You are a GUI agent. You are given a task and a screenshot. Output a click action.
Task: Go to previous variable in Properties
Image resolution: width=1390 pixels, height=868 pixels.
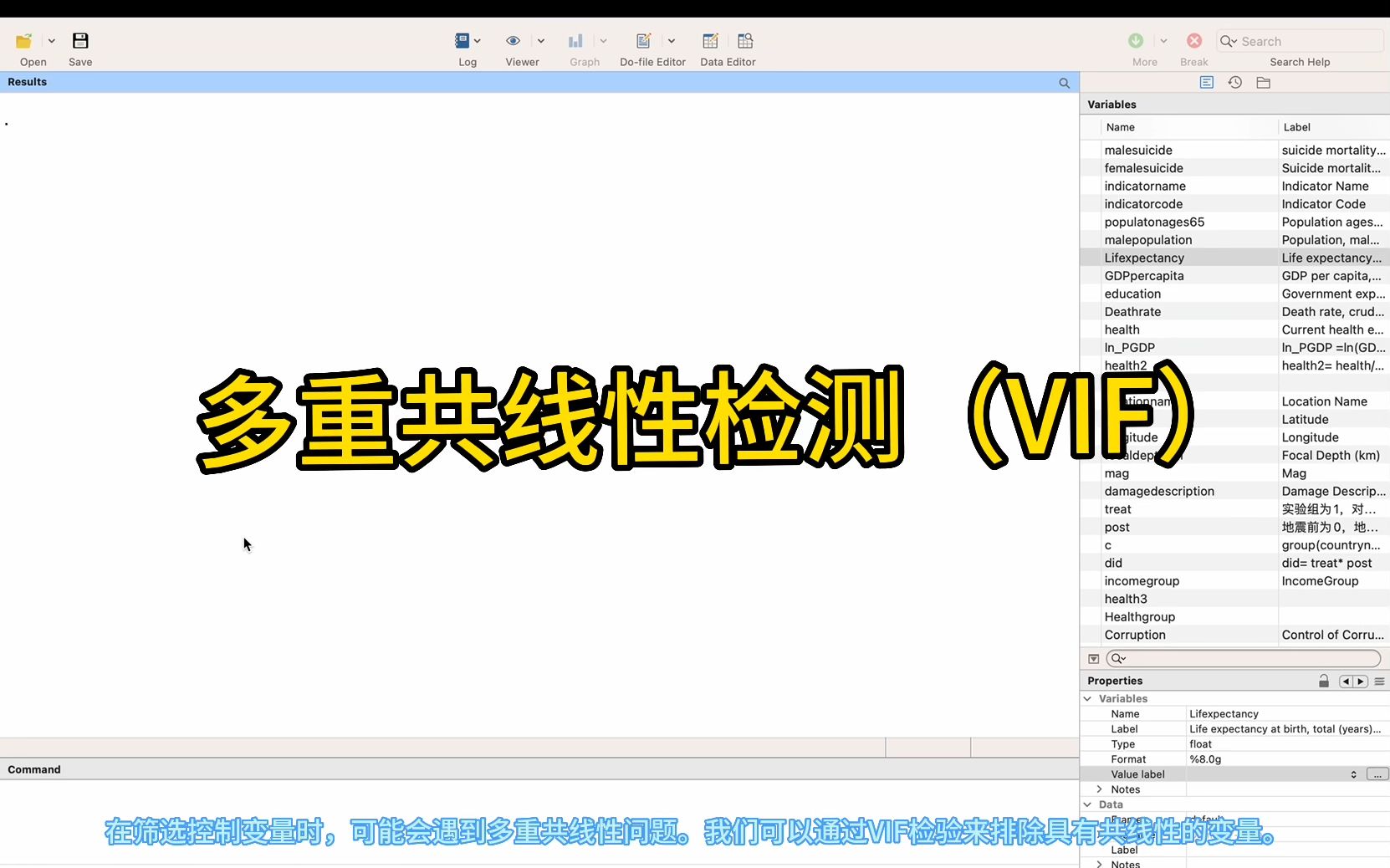pyautogui.click(x=1346, y=682)
